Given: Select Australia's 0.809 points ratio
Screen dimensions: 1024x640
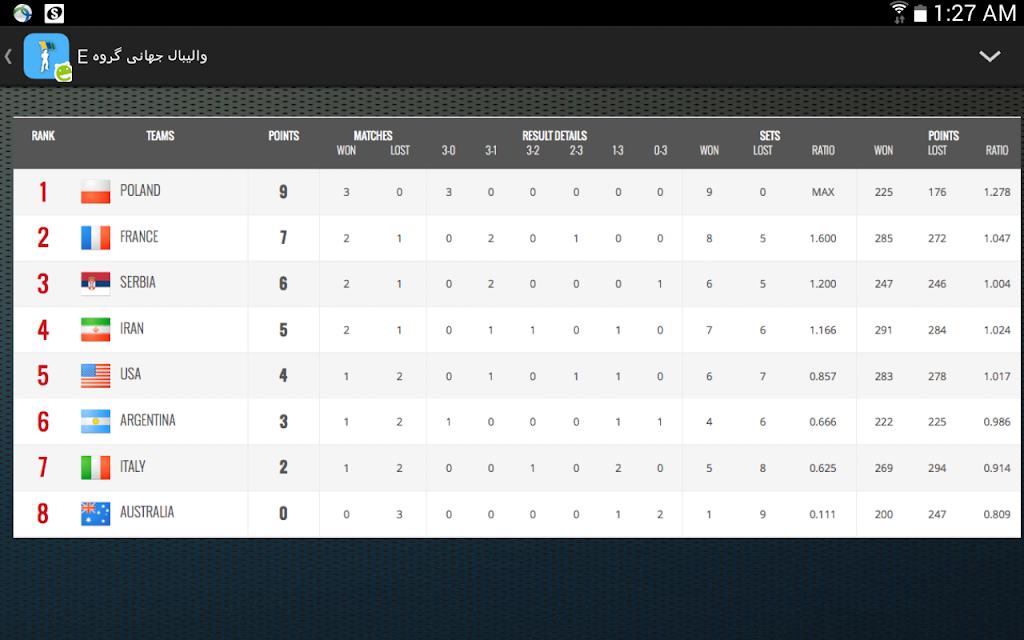Looking at the screenshot, I should tap(997, 515).
